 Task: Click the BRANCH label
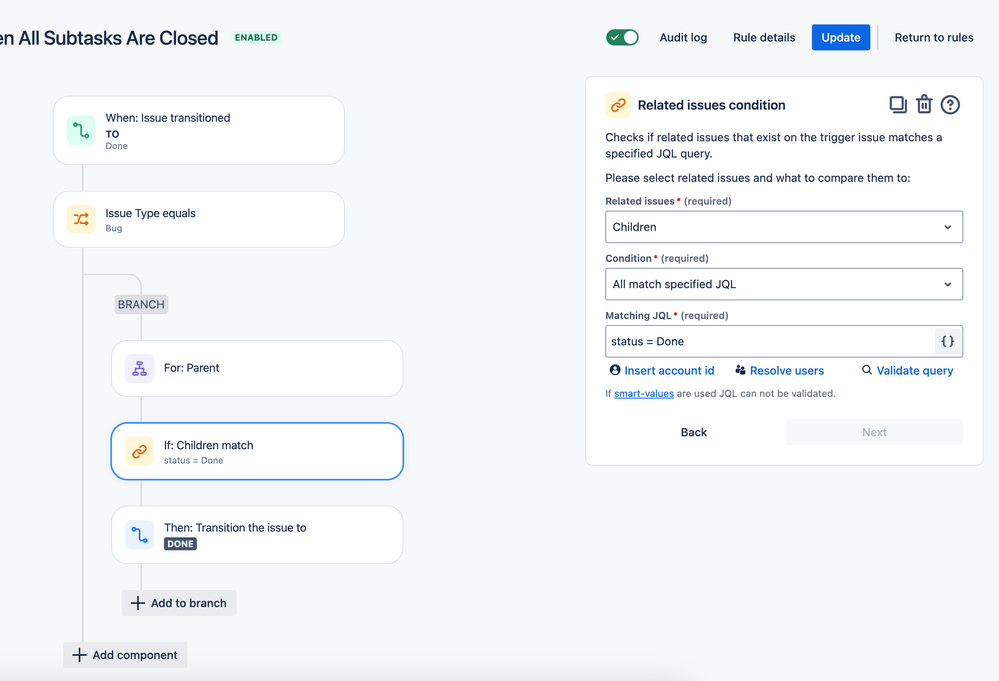(141, 305)
